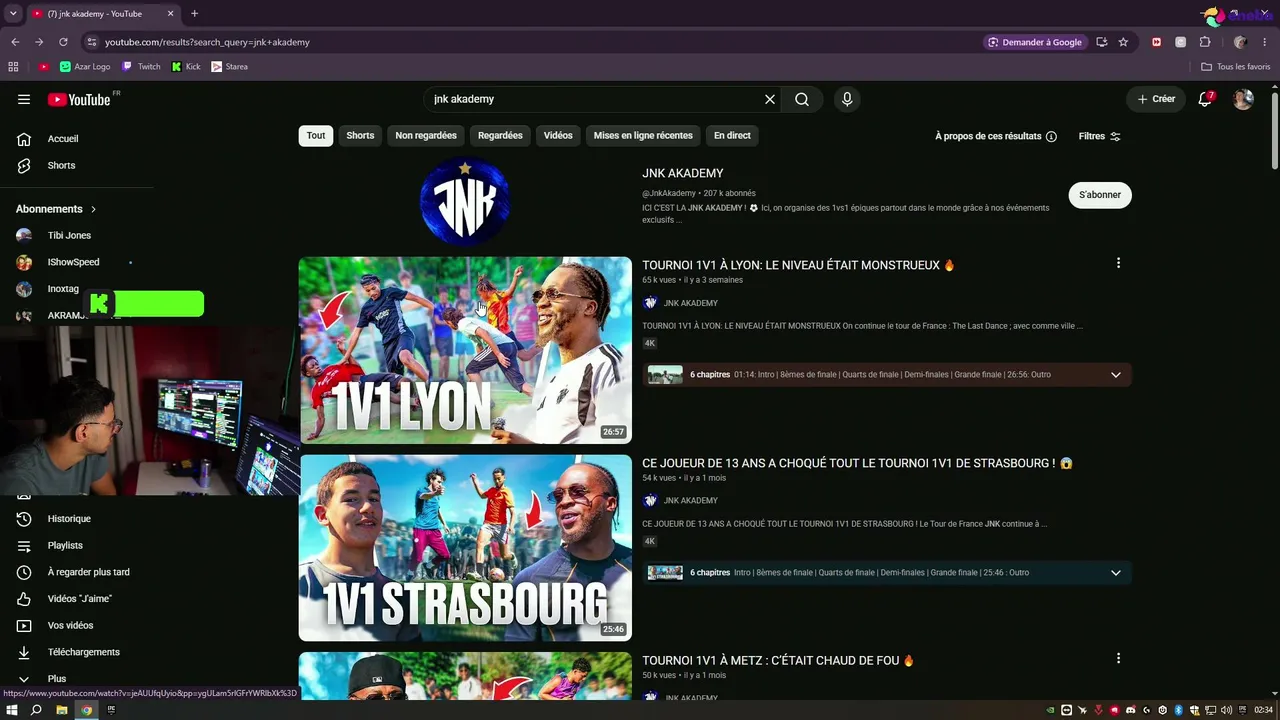Open the volume speaker tray icon

click(x=1227, y=710)
